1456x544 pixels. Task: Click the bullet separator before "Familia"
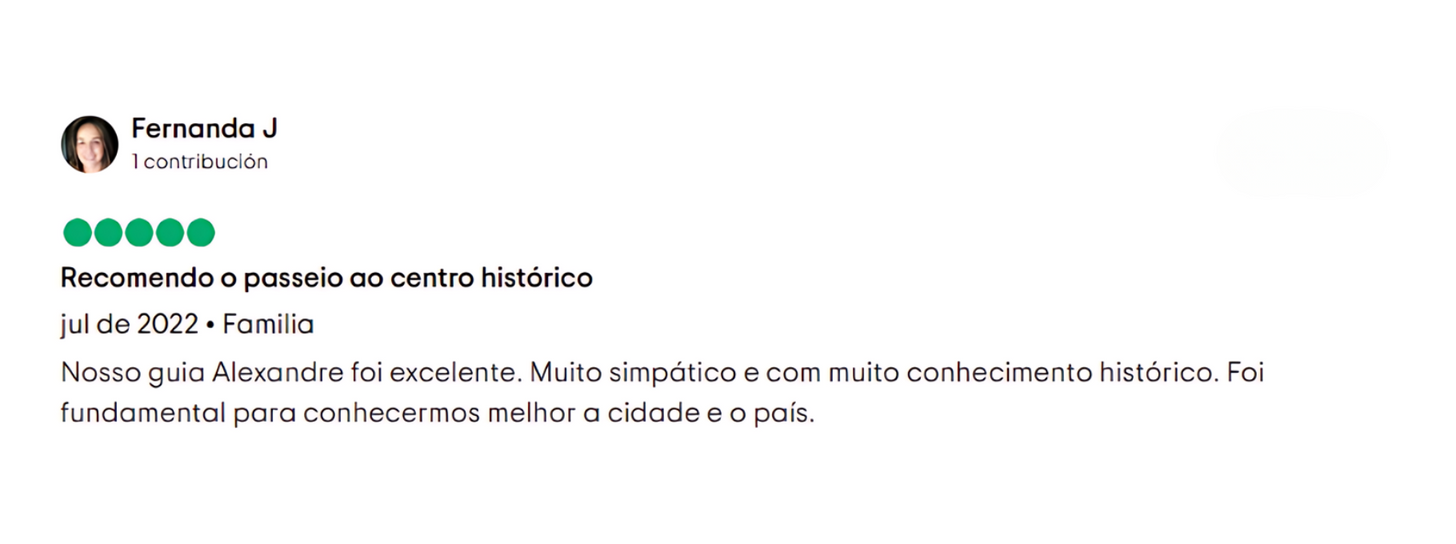(210, 325)
